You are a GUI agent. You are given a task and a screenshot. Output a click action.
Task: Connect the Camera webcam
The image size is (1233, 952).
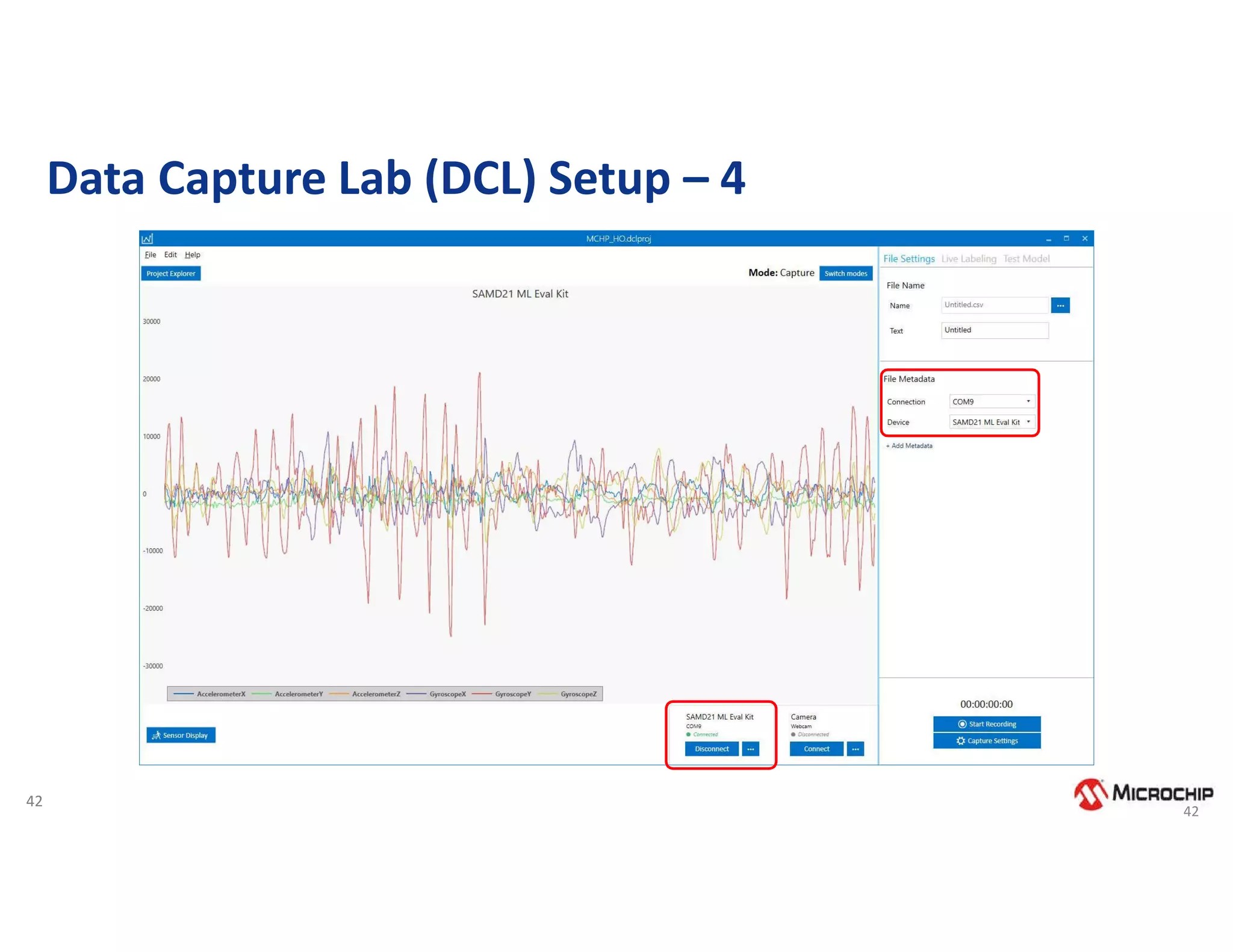click(x=816, y=749)
